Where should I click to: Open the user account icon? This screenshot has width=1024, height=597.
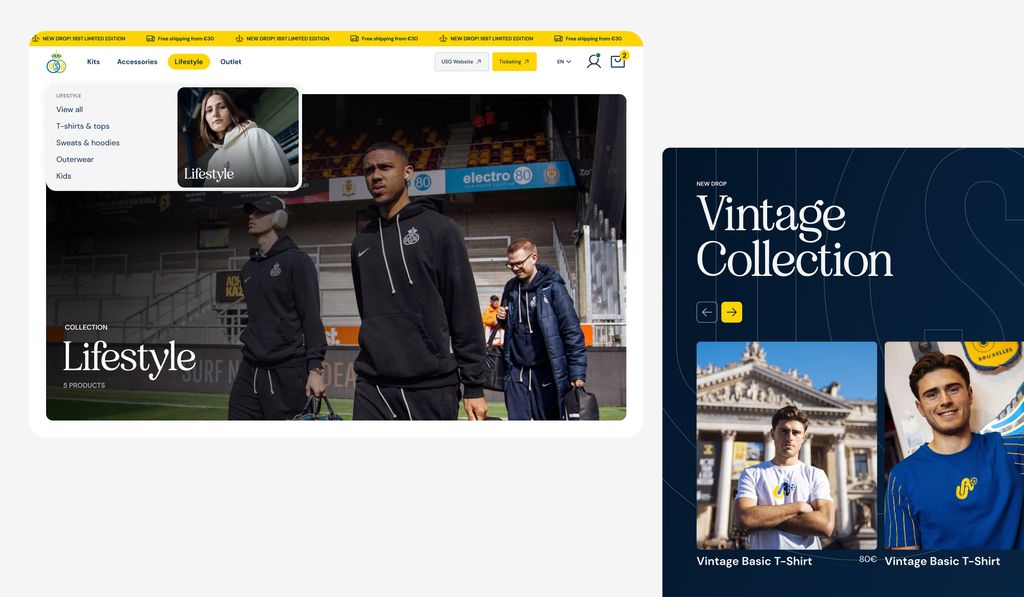pyautogui.click(x=593, y=61)
